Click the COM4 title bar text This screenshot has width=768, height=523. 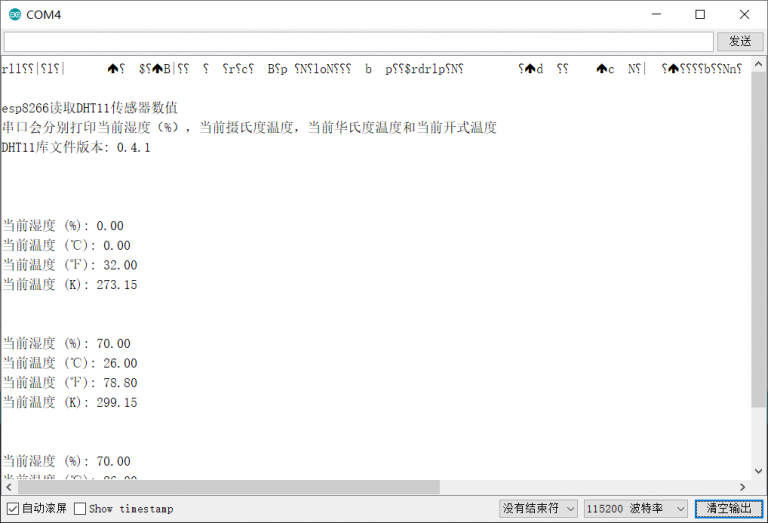pos(43,14)
